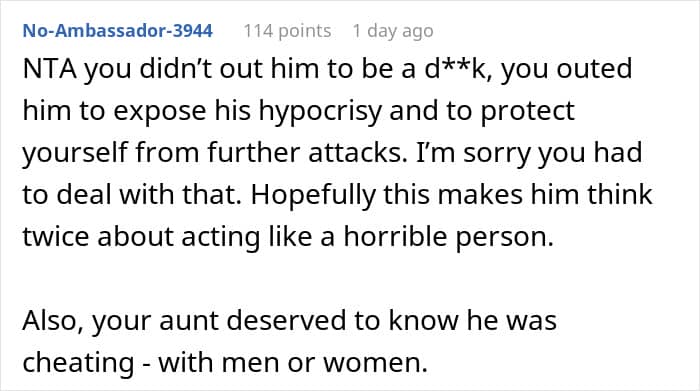Click the word NTA starting the comment
This screenshot has height=391, width=700.
coord(50,69)
